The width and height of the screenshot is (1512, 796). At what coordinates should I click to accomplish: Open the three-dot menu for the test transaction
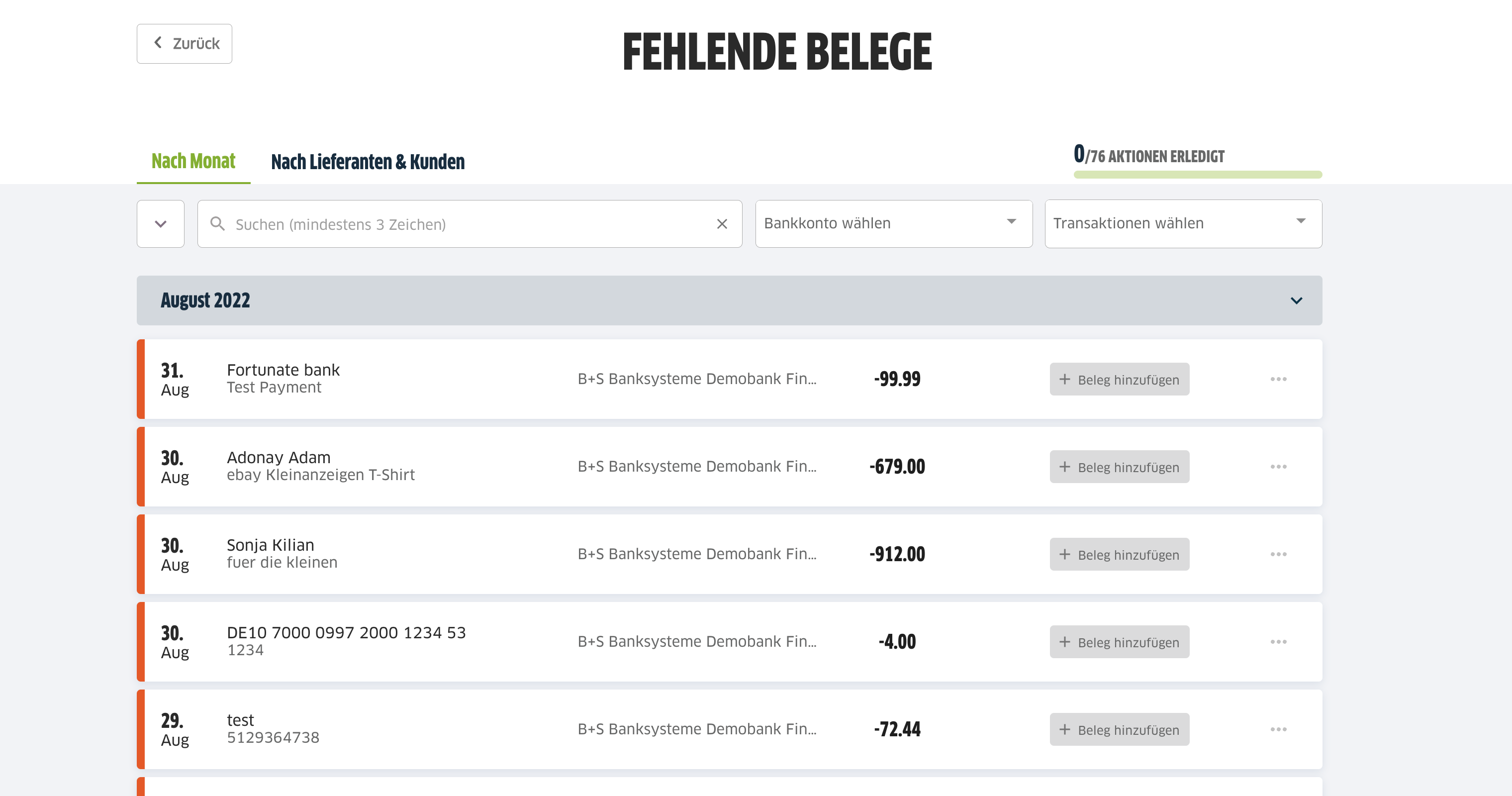click(x=1278, y=729)
